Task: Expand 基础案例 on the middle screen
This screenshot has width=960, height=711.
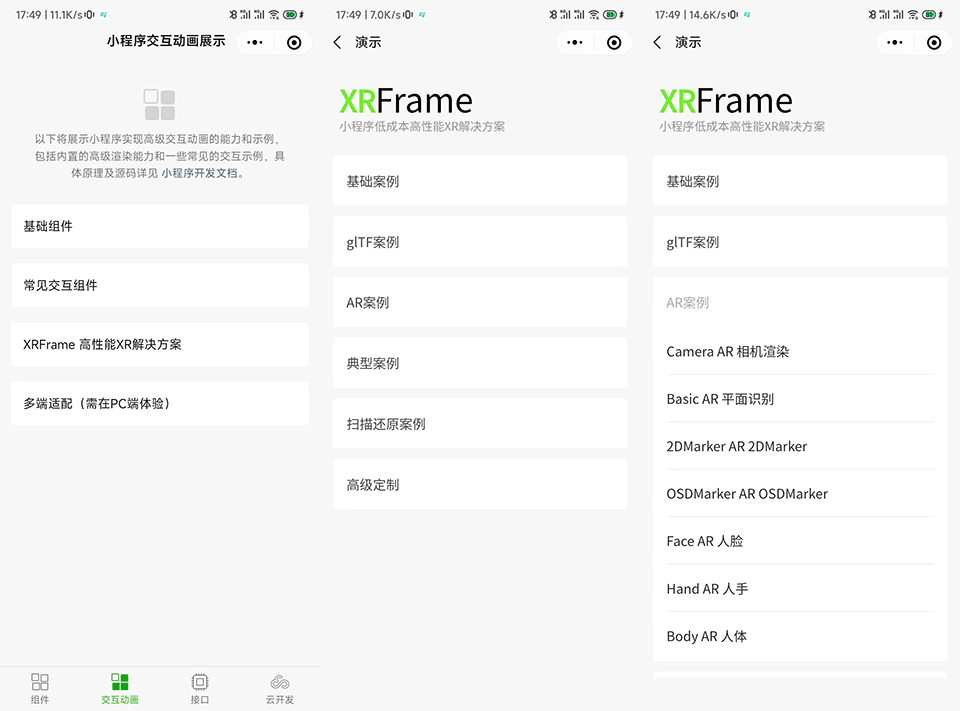Action: point(480,181)
